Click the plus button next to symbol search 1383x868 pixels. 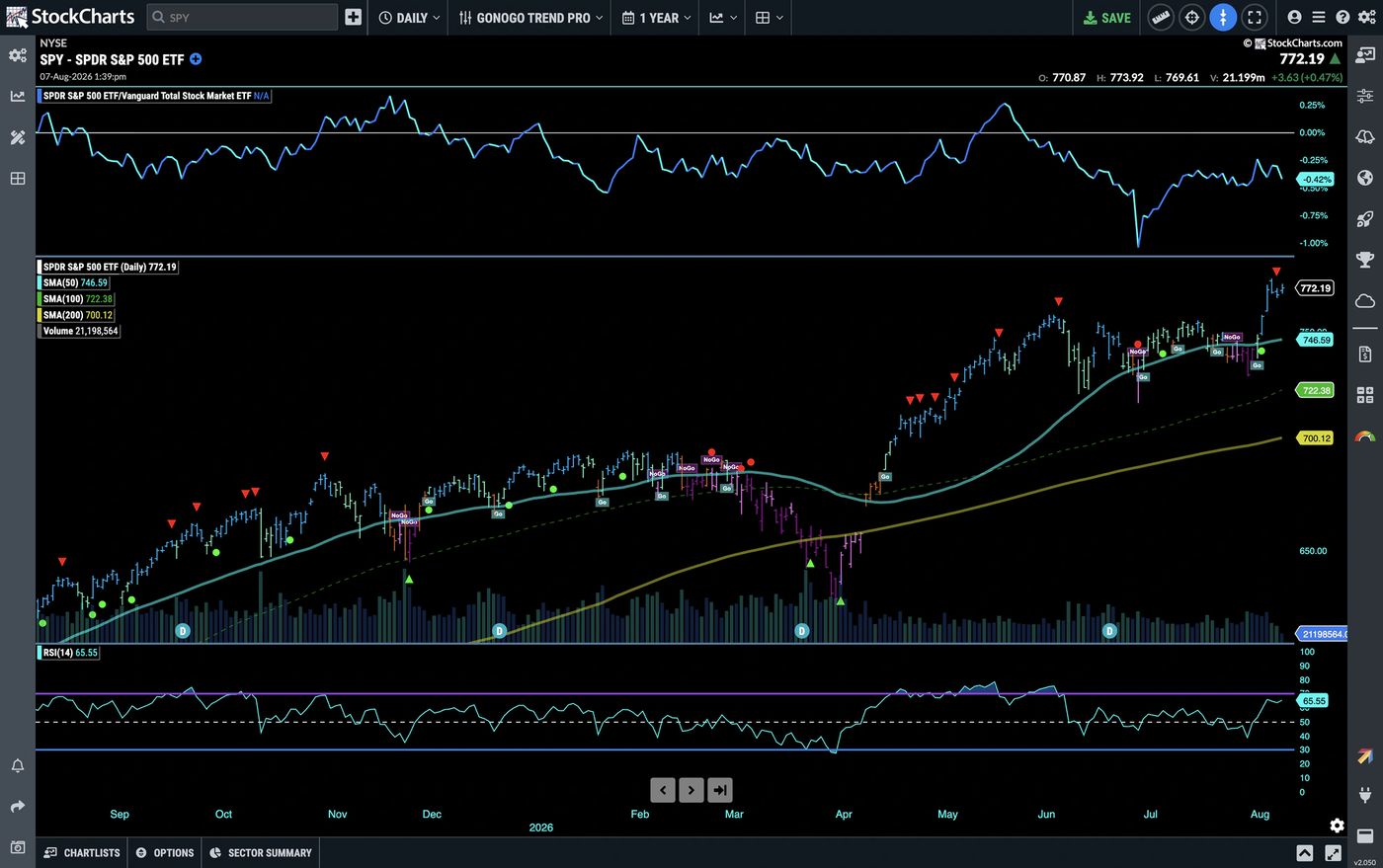tap(353, 18)
